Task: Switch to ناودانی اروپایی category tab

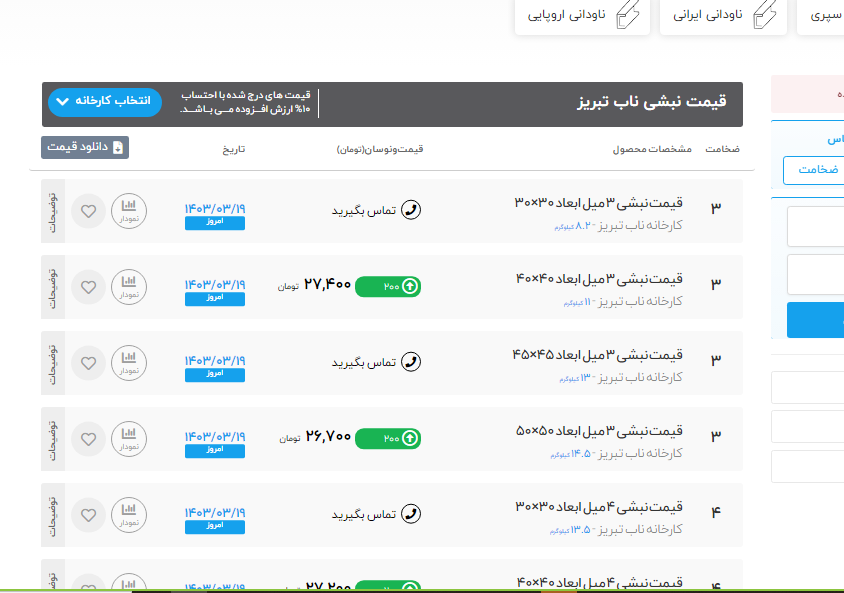Action: (x=582, y=16)
